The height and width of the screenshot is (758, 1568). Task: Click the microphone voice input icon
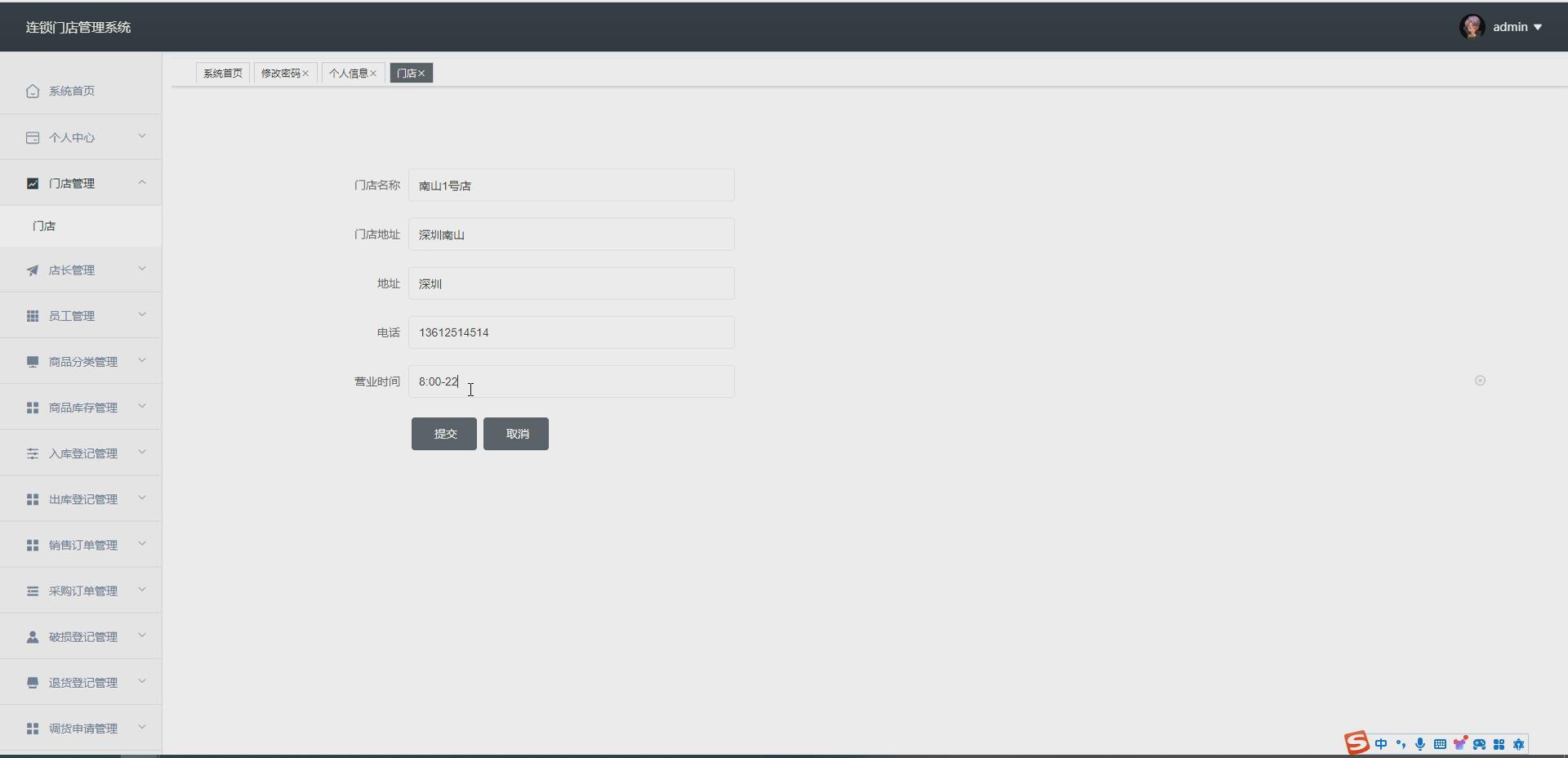click(1420, 744)
